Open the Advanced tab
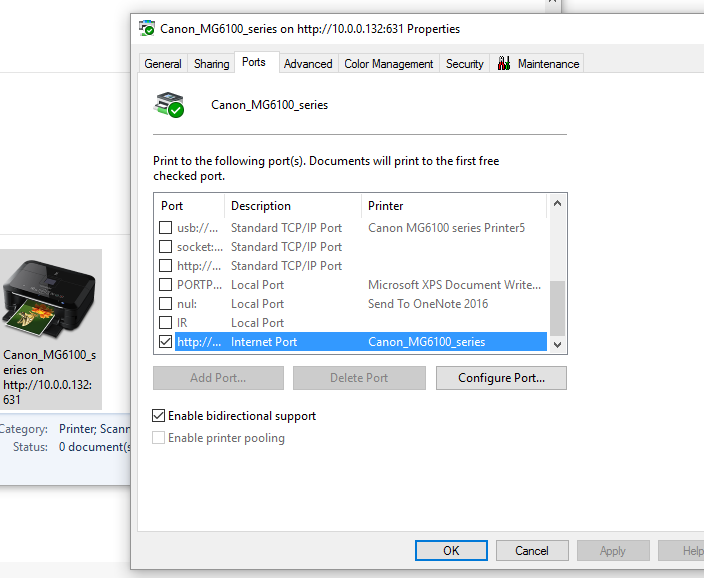Image resolution: width=704 pixels, height=578 pixels. click(308, 64)
